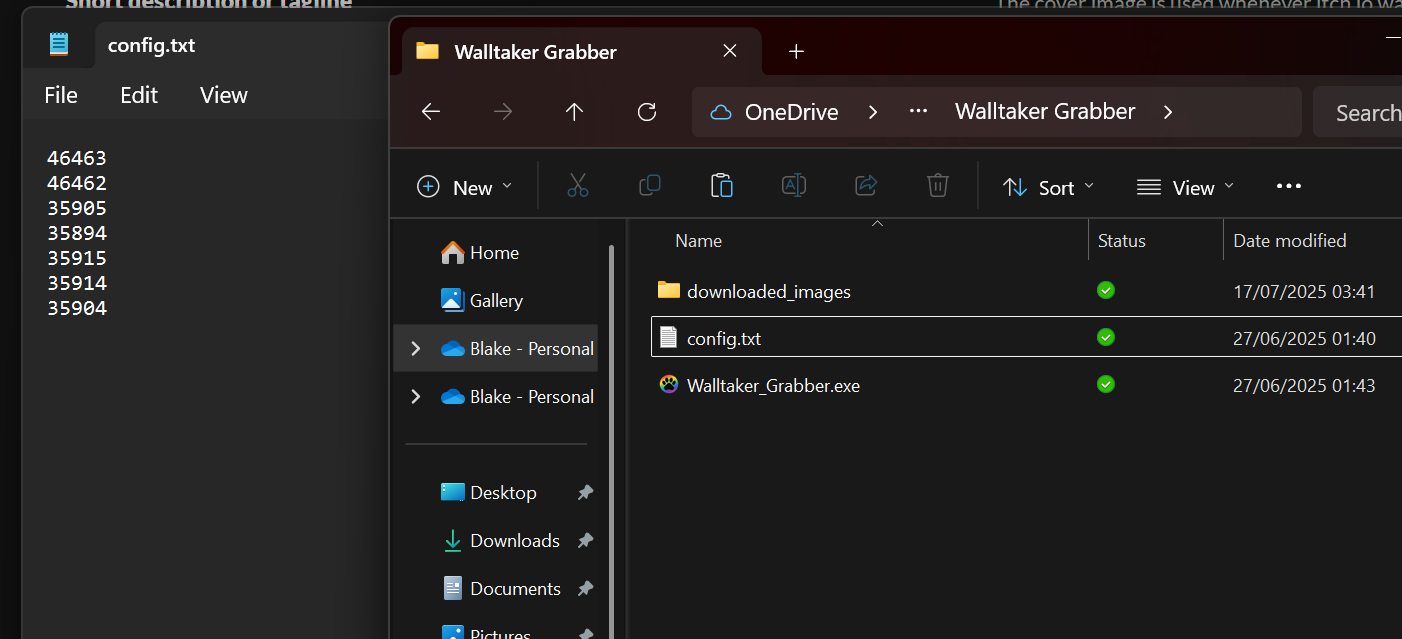
Task: Expand chevron after Walltaker Grabber breadcrumb
Action: point(1168,112)
